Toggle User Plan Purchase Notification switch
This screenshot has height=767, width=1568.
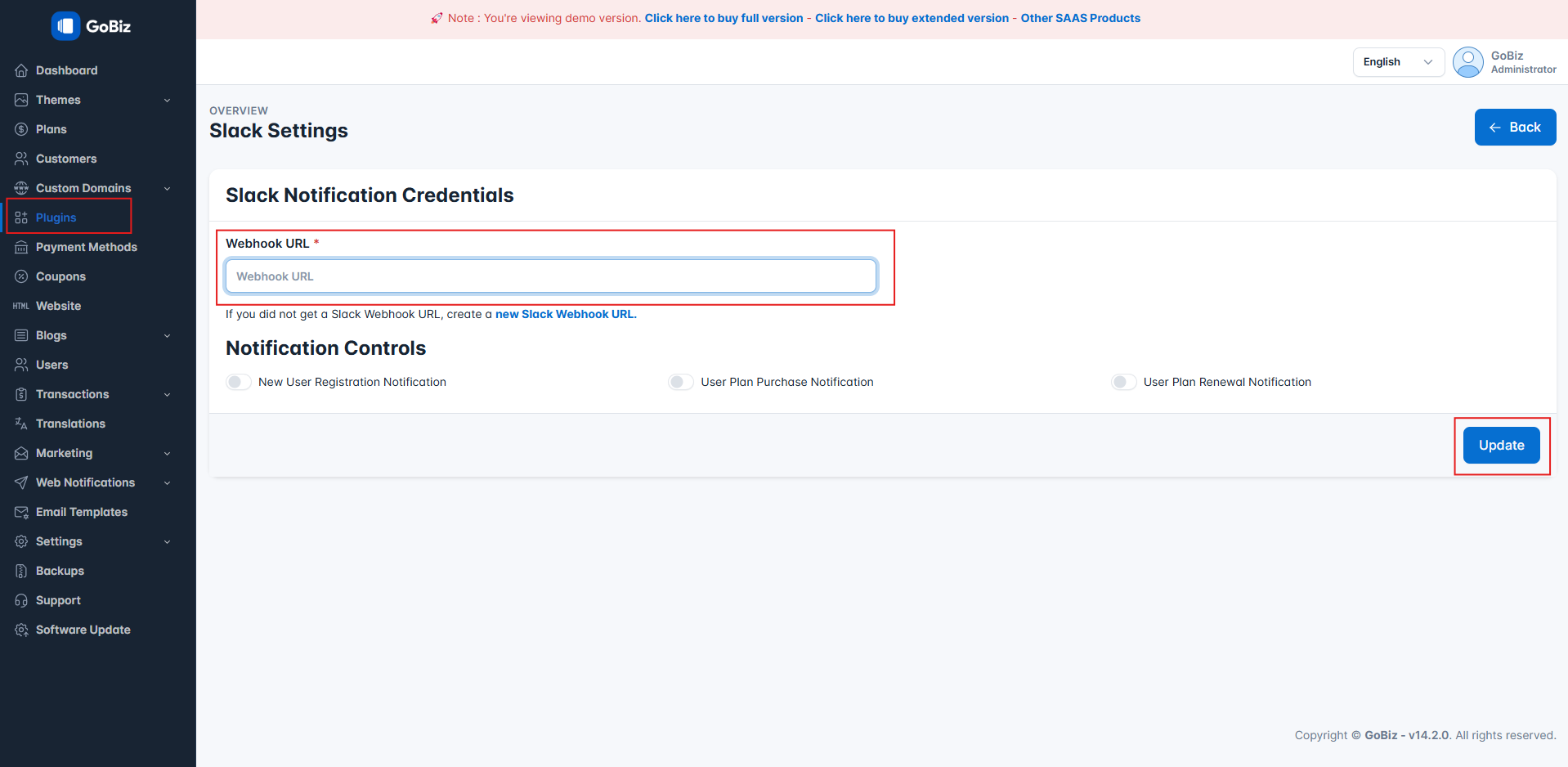pyautogui.click(x=680, y=382)
